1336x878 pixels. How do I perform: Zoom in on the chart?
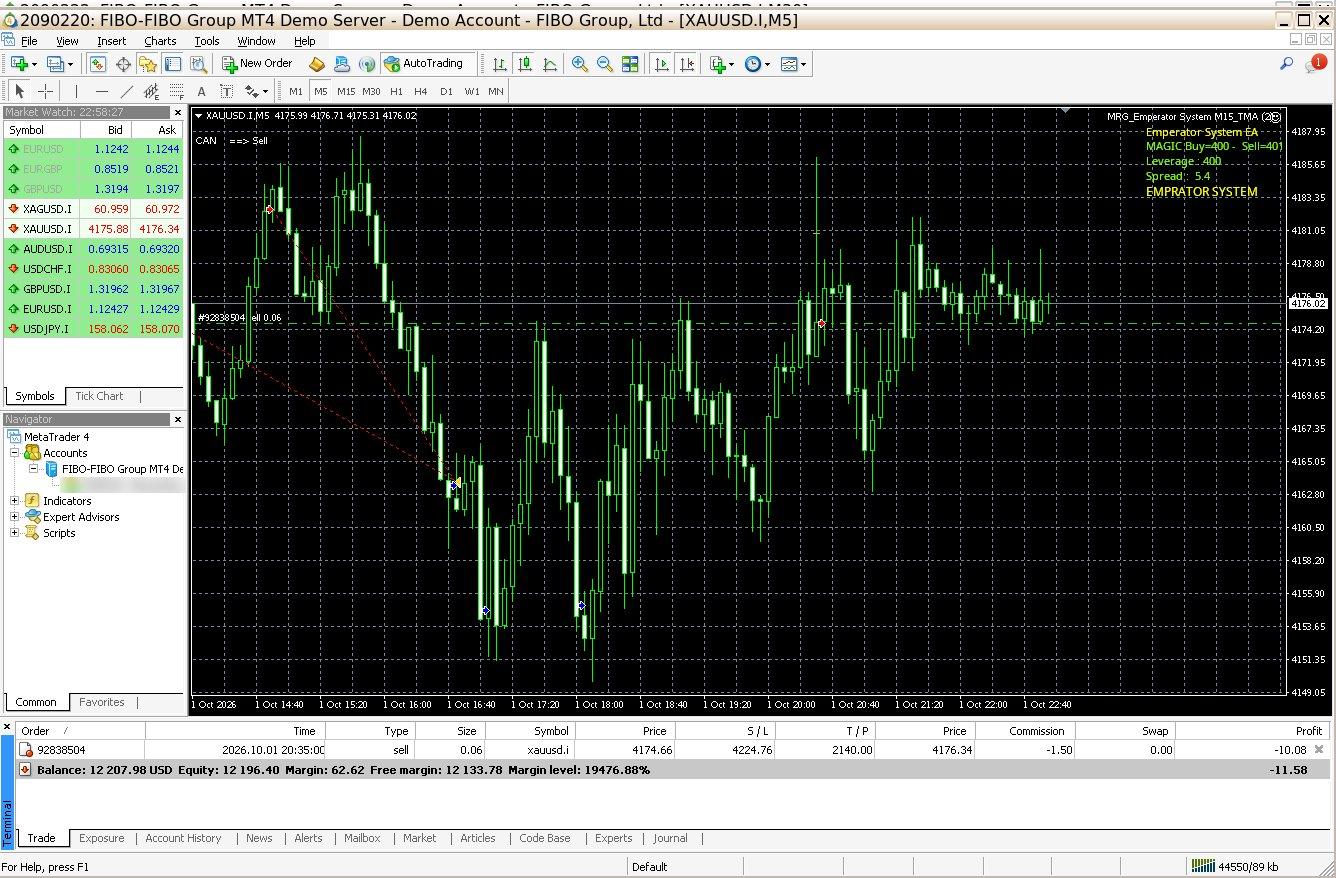579,64
